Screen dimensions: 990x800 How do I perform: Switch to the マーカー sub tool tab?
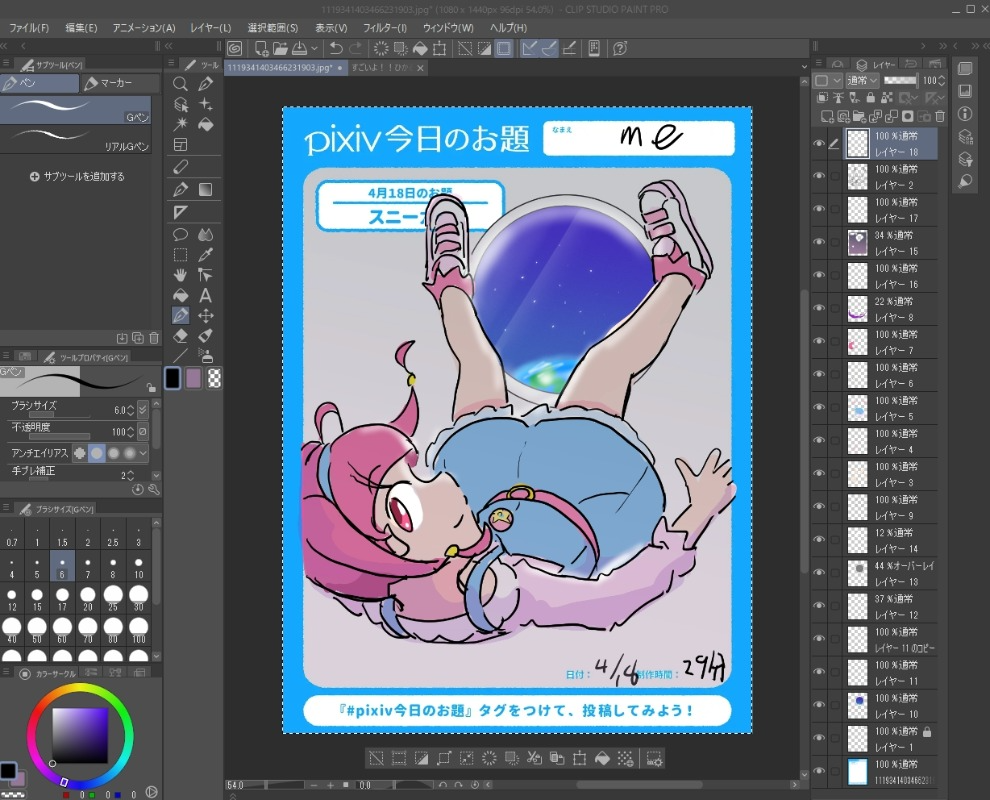click(119, 84)
